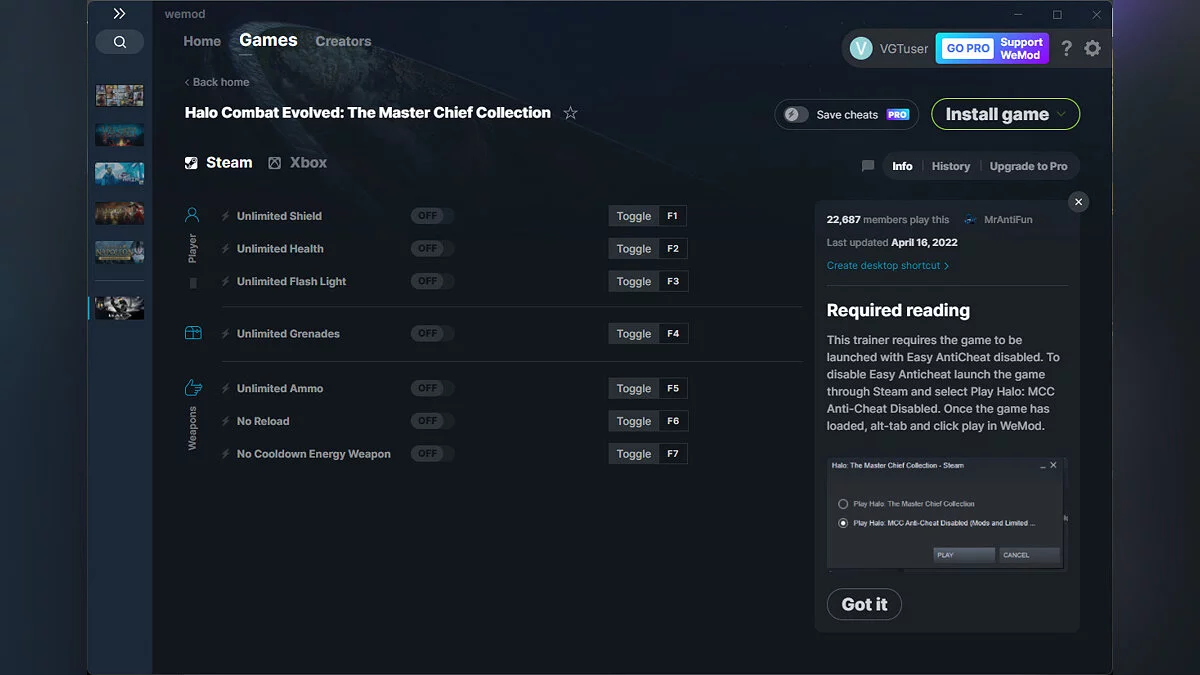Click Toggle button for Unlimited Flash Light
The width and height of the screenshot is (1200, 675).
click(634, 282)
